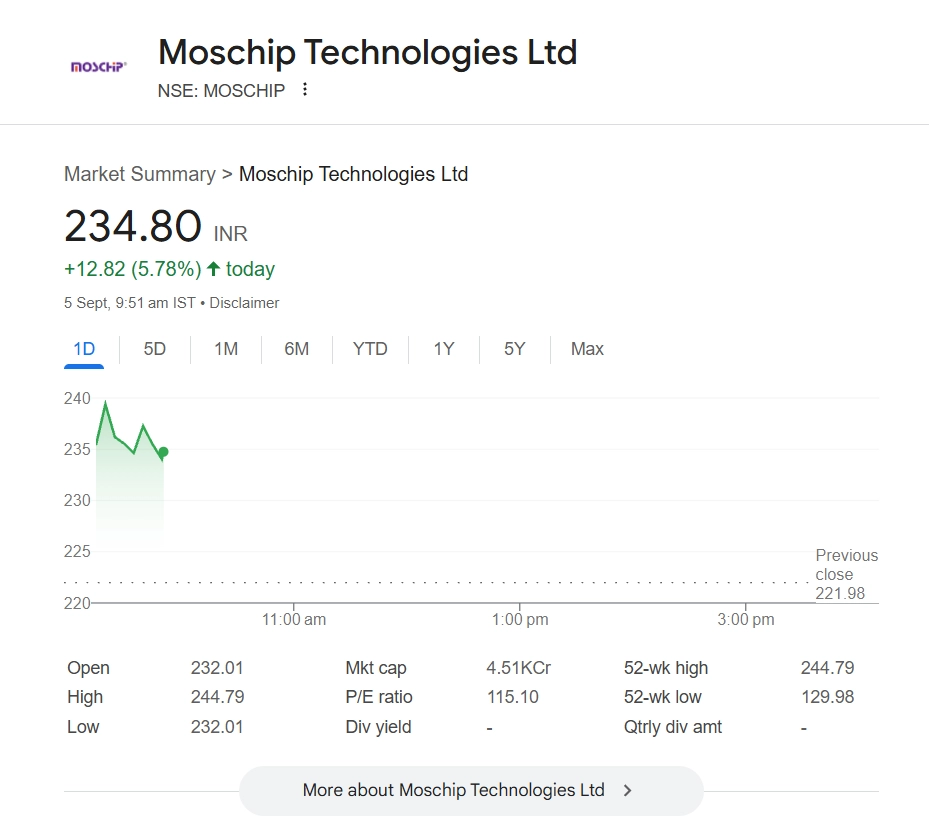Image resolution: width=929 pixels, height=830 pixels.
Task: Open the 5Y chart tab
Action: pos(514,349)
